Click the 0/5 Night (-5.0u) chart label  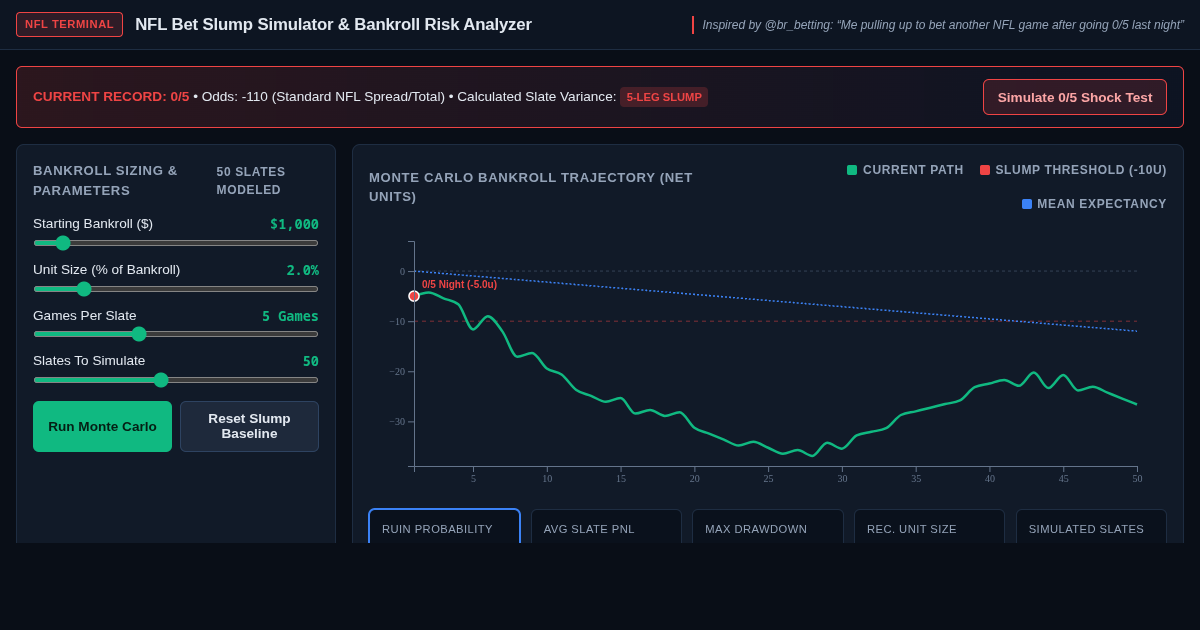pyautogui.click(x=459, y=285)
